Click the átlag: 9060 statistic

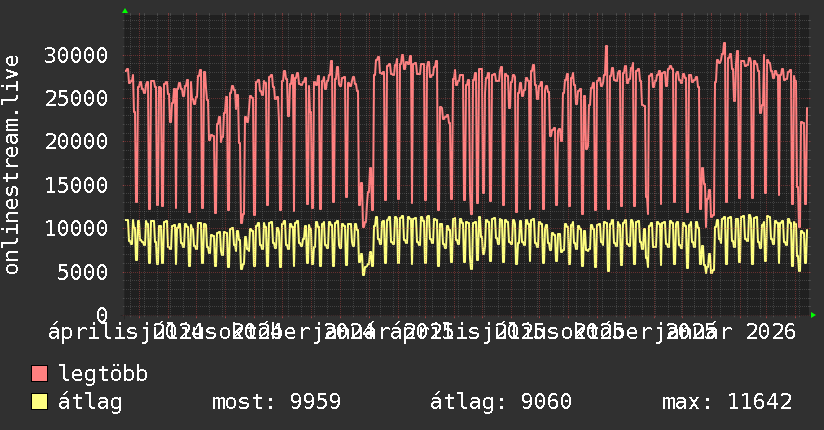[x=501, y=402]
